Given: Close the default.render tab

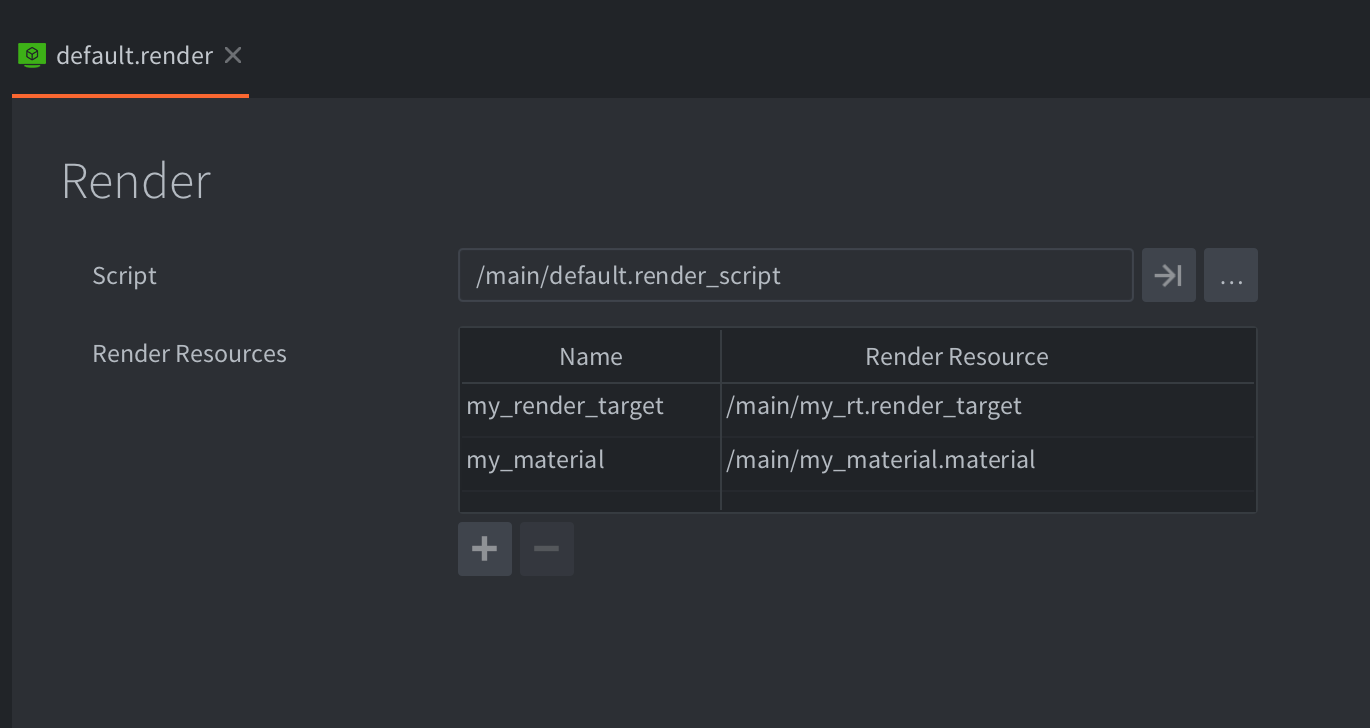Looking at the screenshot, I should 232,55.
